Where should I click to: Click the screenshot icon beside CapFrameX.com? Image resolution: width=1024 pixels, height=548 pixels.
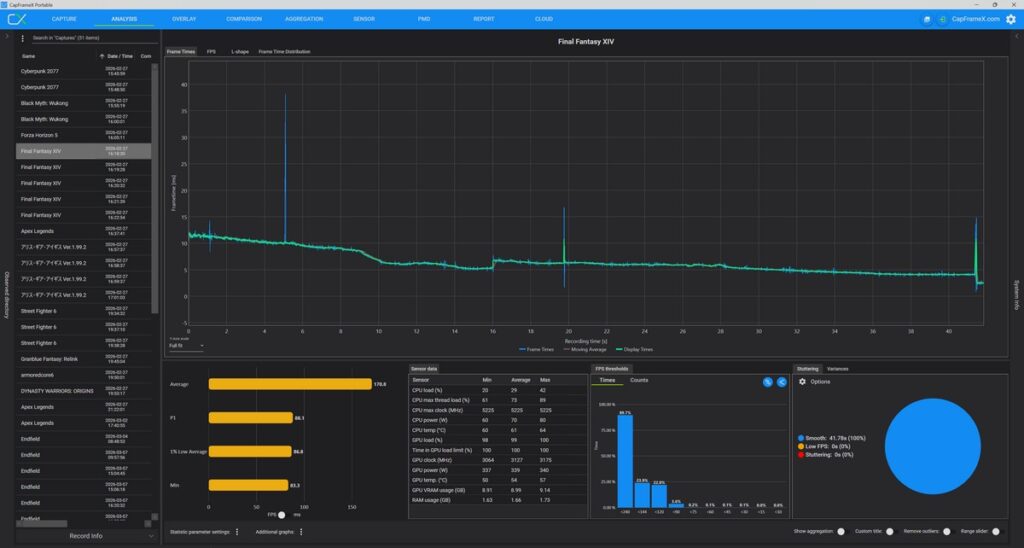point(926,19)
